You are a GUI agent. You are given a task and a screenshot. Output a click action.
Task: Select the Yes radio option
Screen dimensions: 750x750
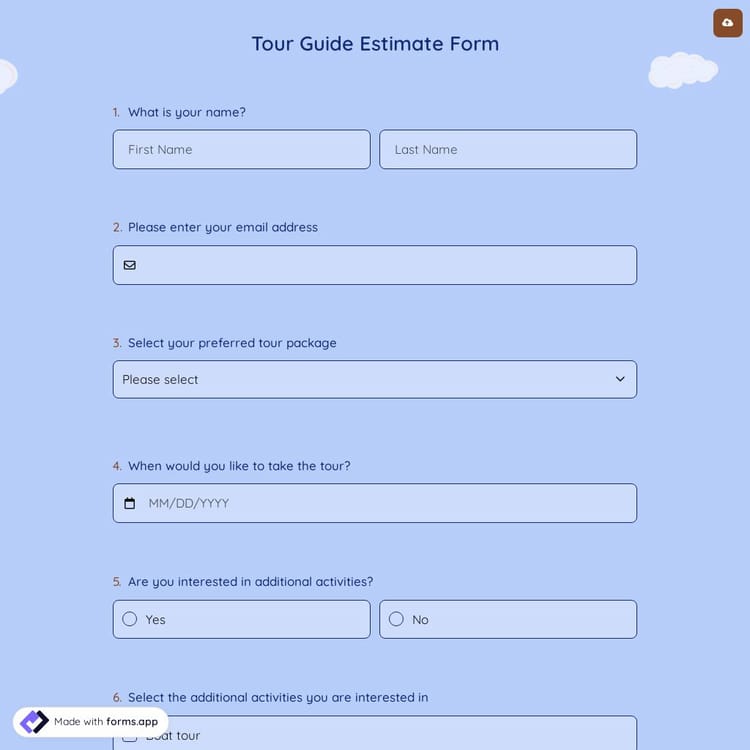tap(130, 619)
